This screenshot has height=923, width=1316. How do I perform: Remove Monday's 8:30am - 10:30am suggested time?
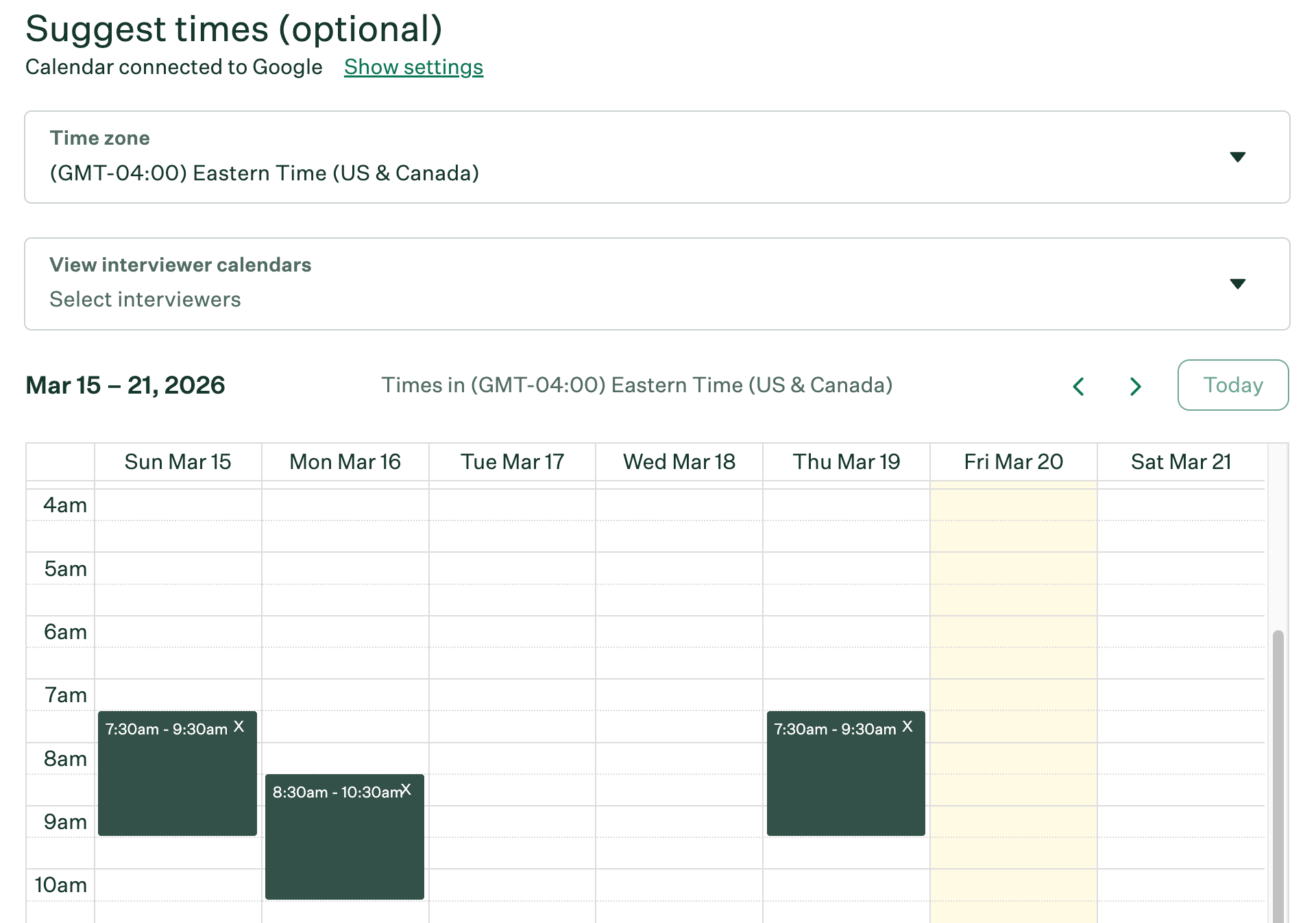click(407, 790)
